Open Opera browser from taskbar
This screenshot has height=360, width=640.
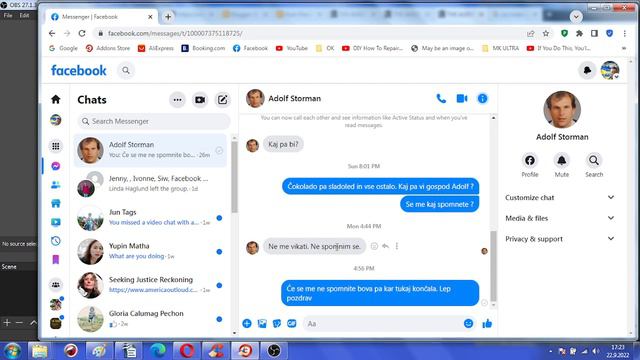pos(187,351)
